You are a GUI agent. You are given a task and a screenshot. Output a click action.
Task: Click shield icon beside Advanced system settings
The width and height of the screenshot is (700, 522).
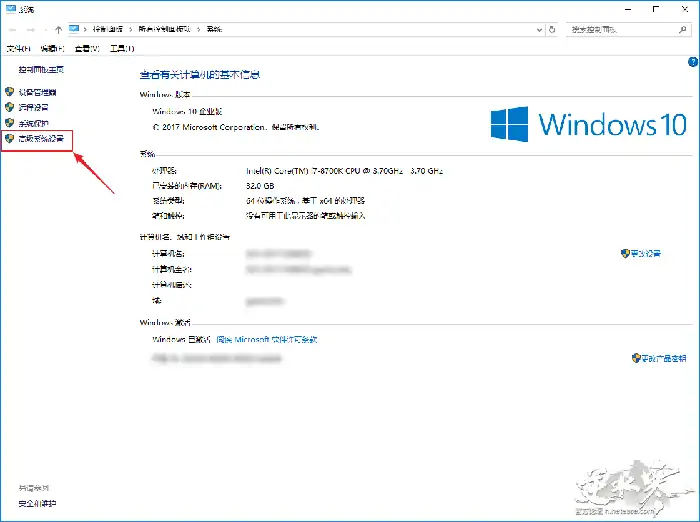pos(9,138)
